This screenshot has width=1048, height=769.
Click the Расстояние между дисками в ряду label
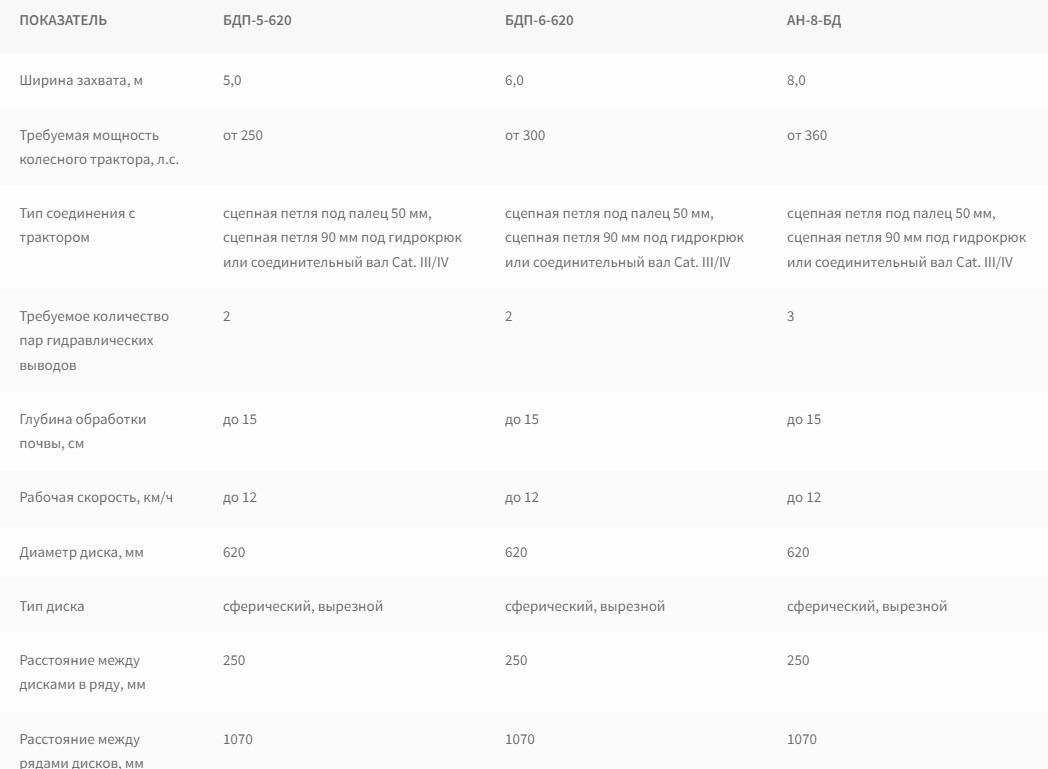click(x=81, y=672)
